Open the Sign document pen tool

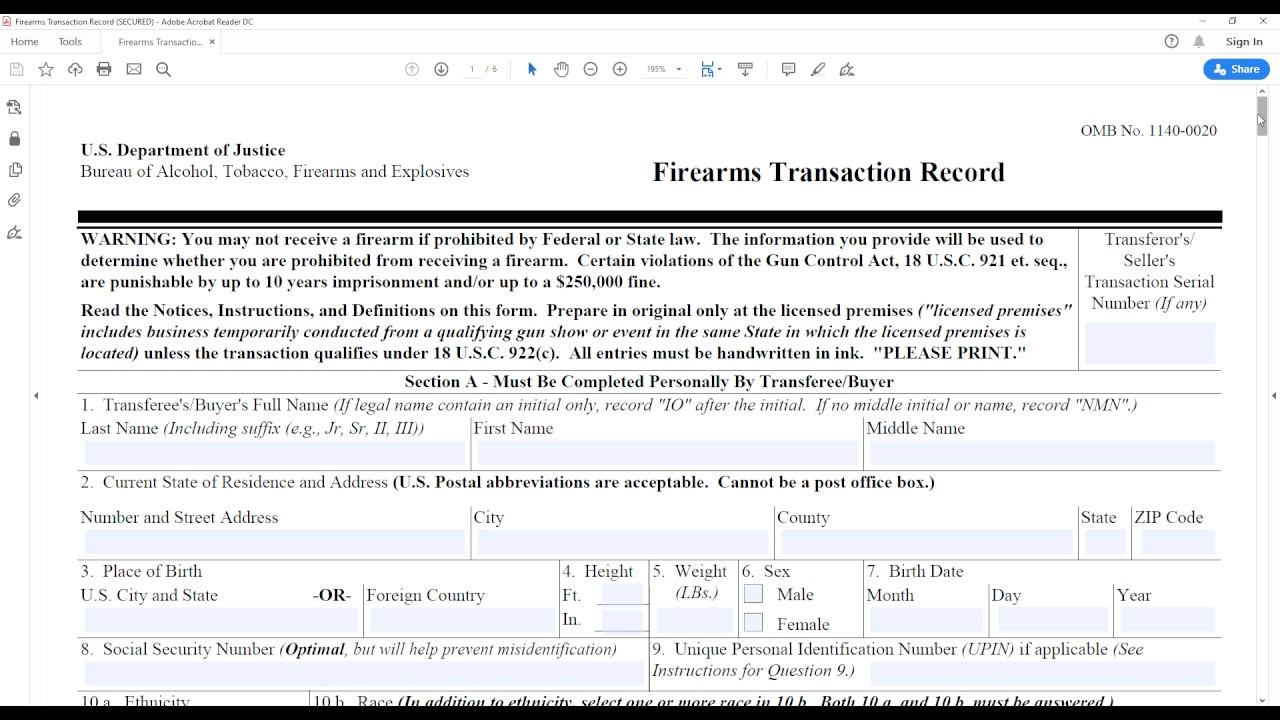coord(847,69)
